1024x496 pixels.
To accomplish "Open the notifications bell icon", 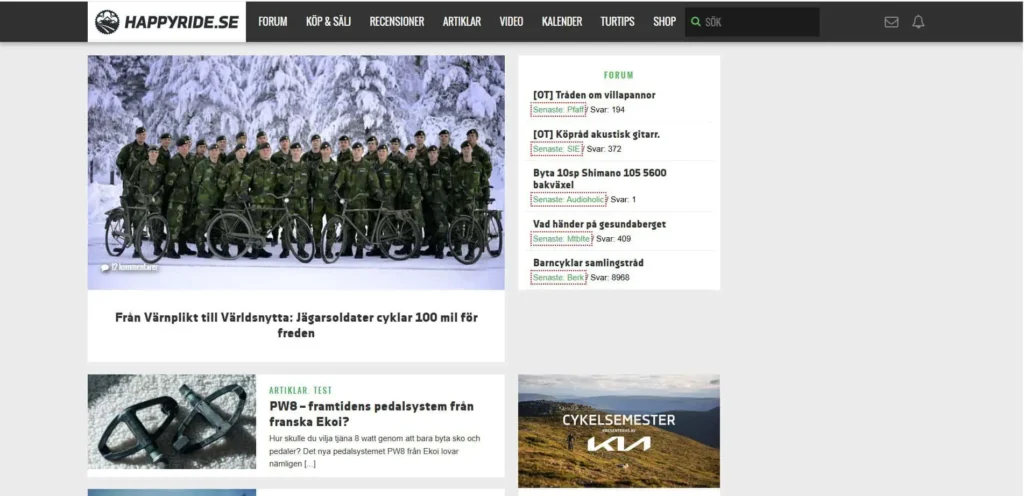I will 918,22.
